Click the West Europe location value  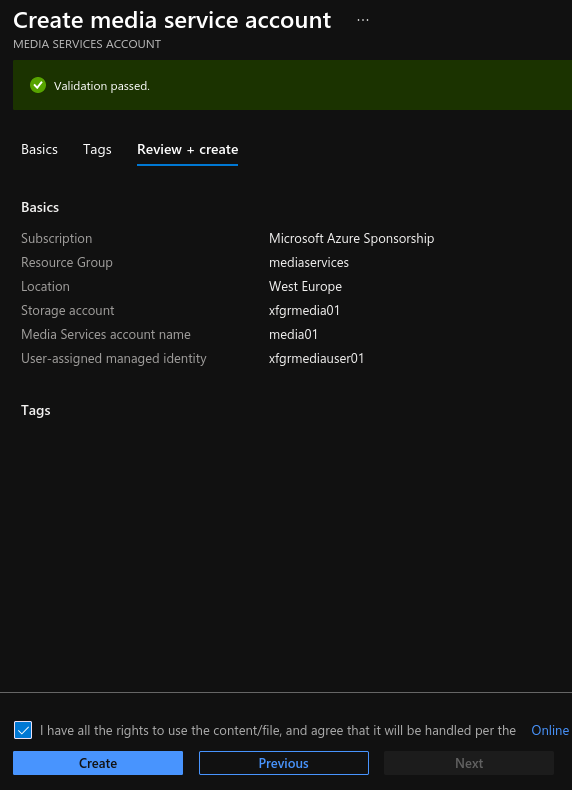(x=305, y=286)
